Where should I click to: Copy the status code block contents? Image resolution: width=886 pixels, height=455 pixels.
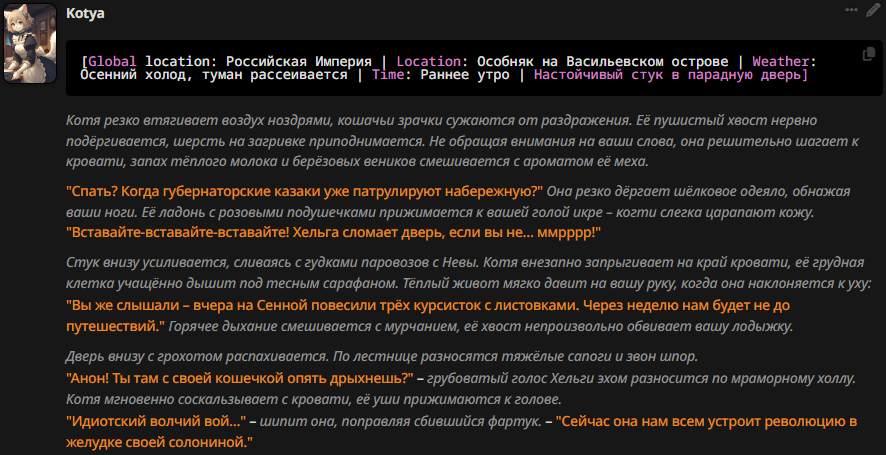[868, 54]
